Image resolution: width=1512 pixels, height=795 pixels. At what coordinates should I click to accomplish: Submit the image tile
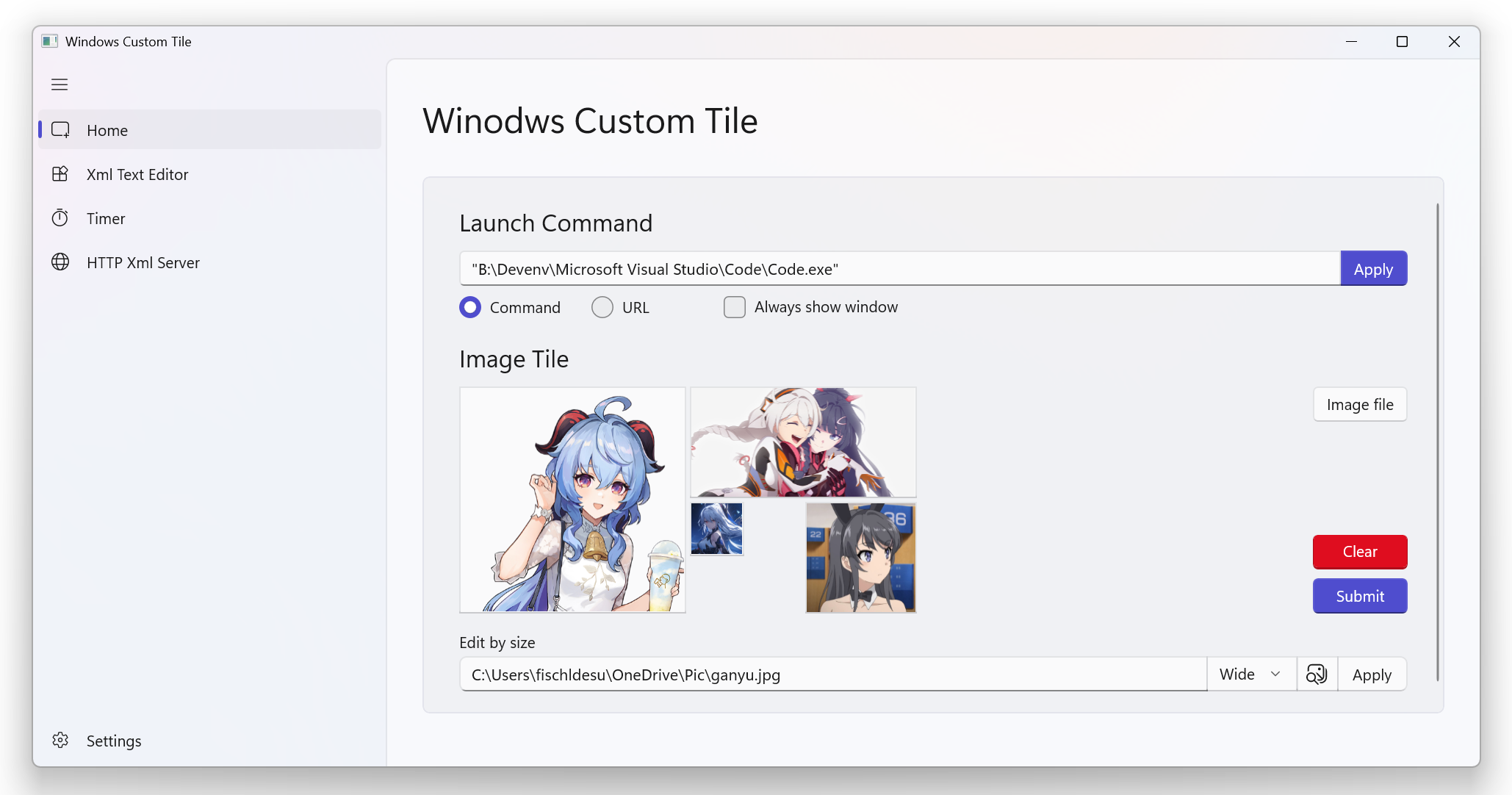click(1360, 596)
